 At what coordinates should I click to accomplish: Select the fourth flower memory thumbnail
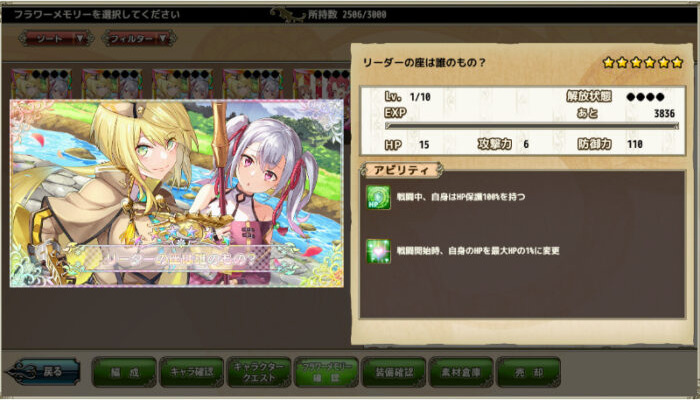(x=253, y=84)
